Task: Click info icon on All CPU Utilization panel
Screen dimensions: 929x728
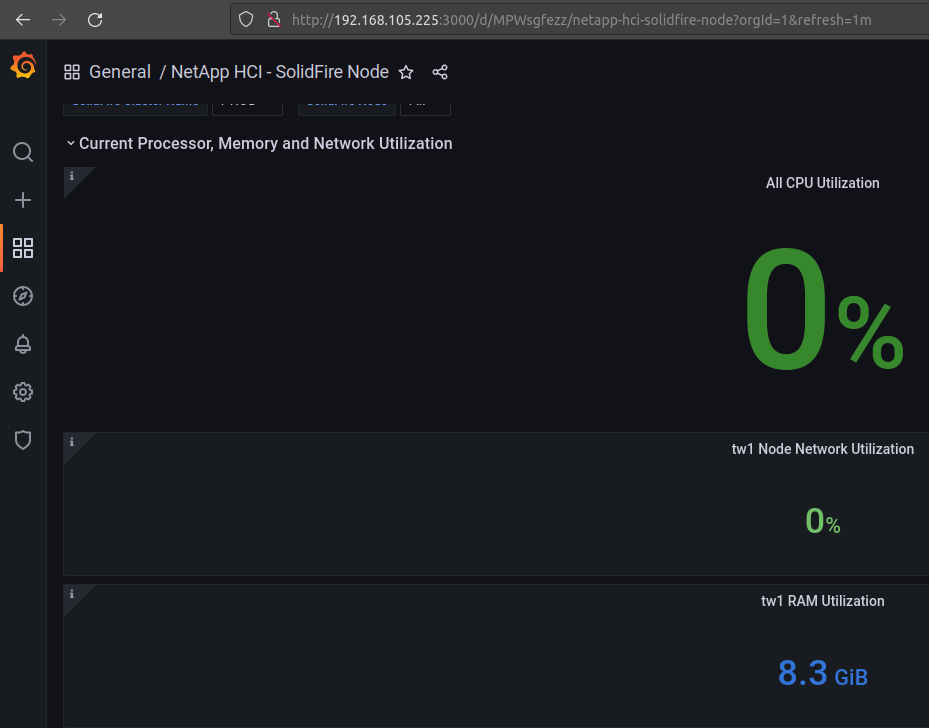Action: (x=72, y=176)
